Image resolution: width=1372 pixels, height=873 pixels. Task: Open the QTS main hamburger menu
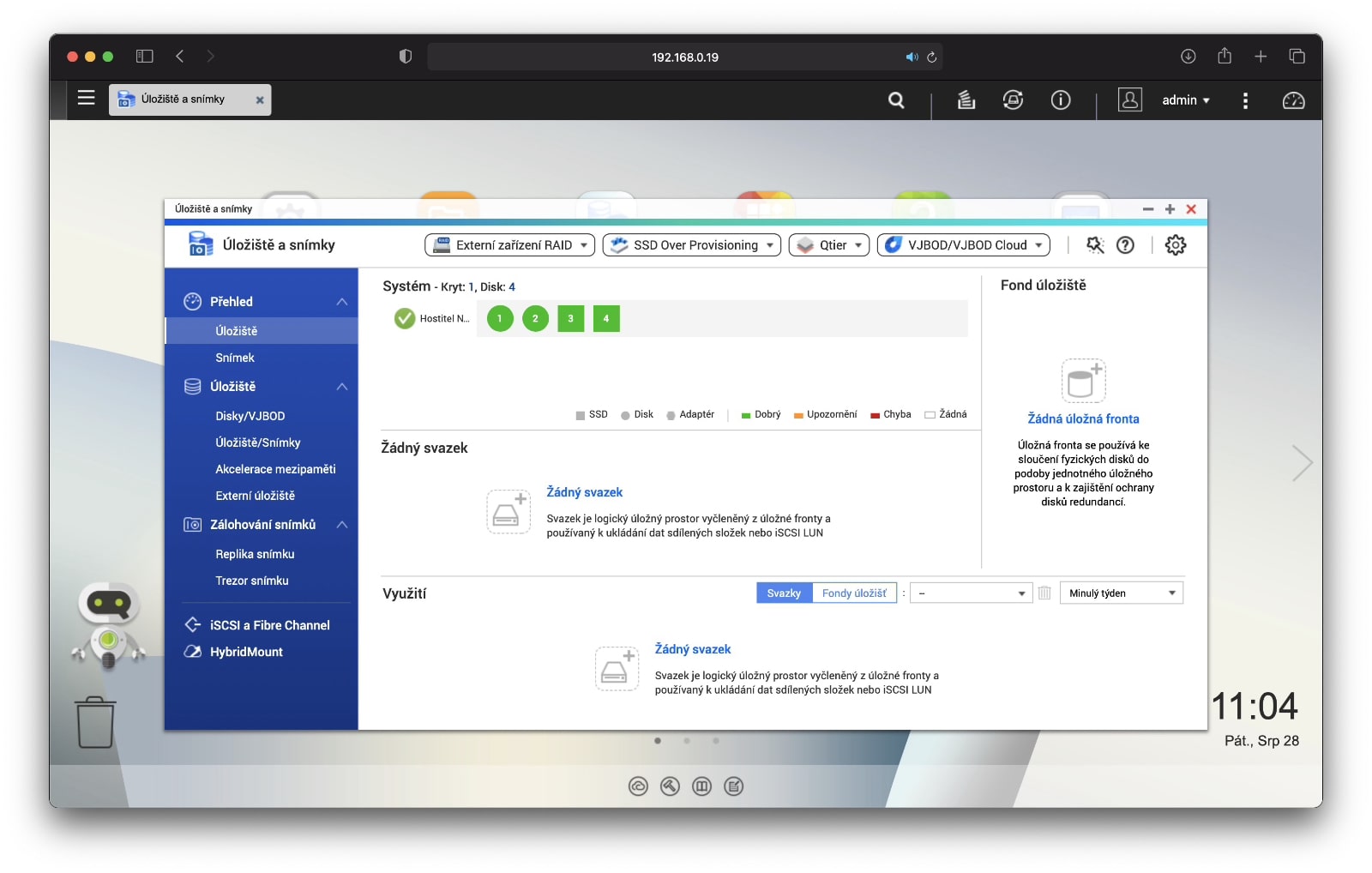(x=86, y=98)
